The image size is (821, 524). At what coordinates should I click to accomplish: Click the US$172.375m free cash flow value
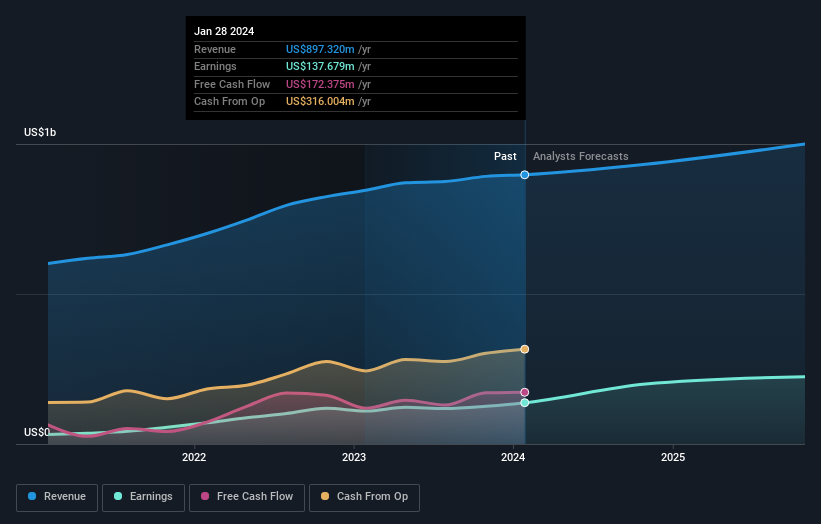[320, 84]
